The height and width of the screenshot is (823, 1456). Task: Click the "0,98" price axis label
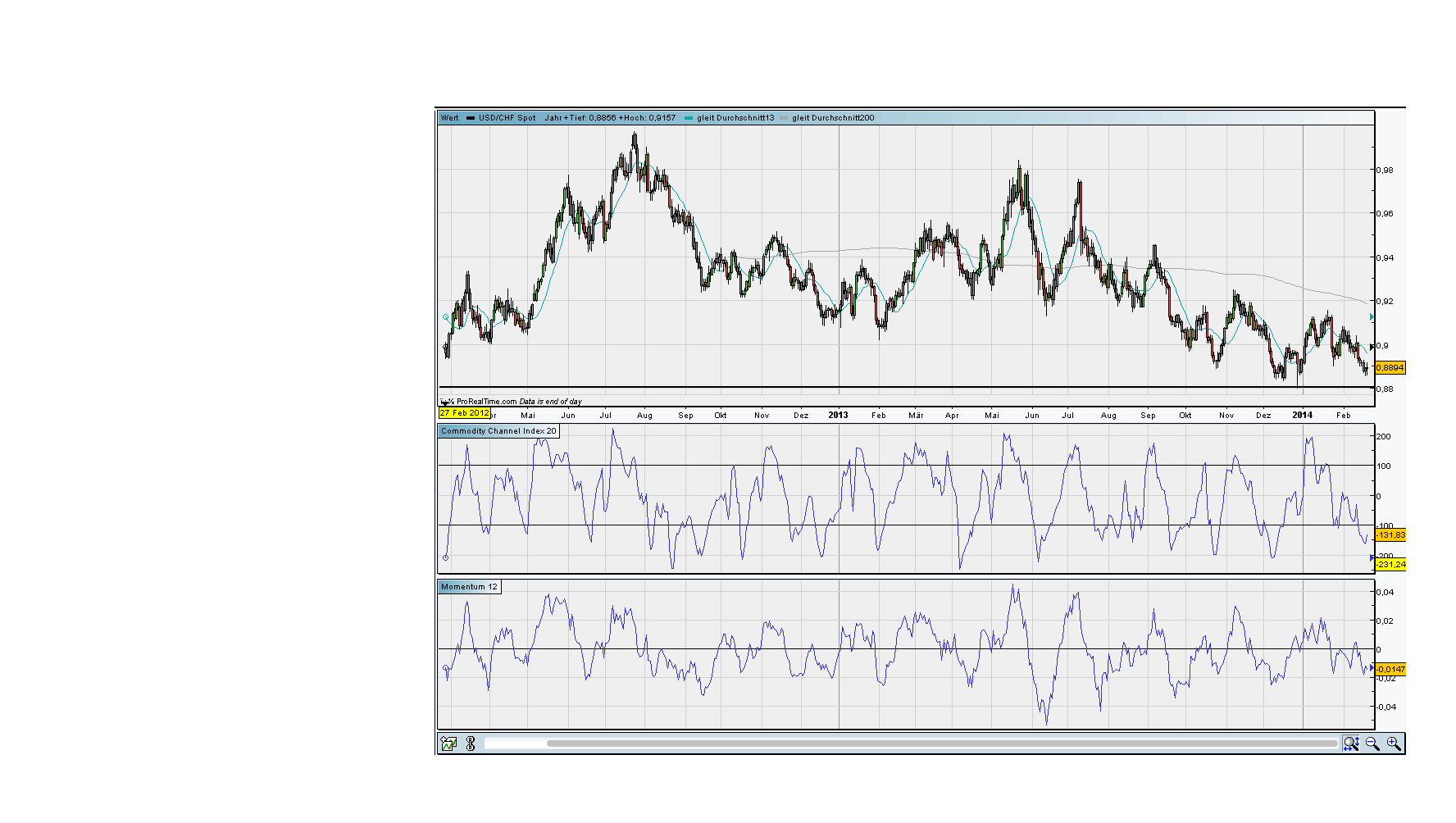click(1385, 171)
